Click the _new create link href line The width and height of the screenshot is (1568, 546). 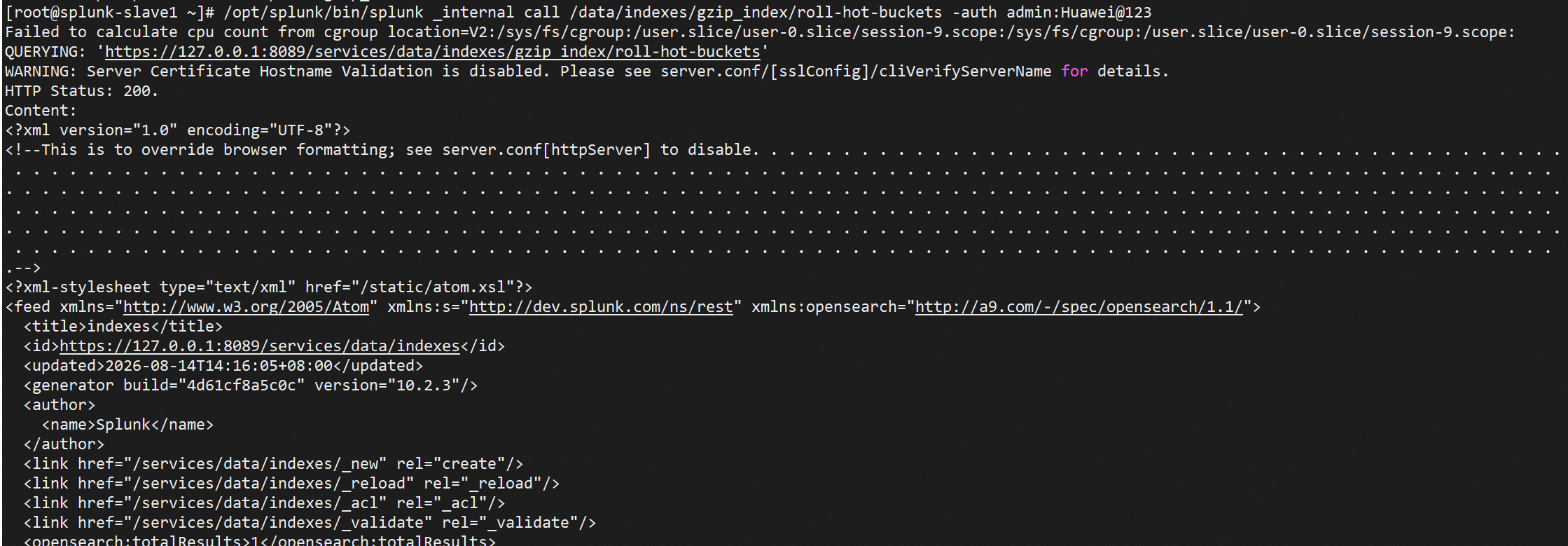(274, 464)
